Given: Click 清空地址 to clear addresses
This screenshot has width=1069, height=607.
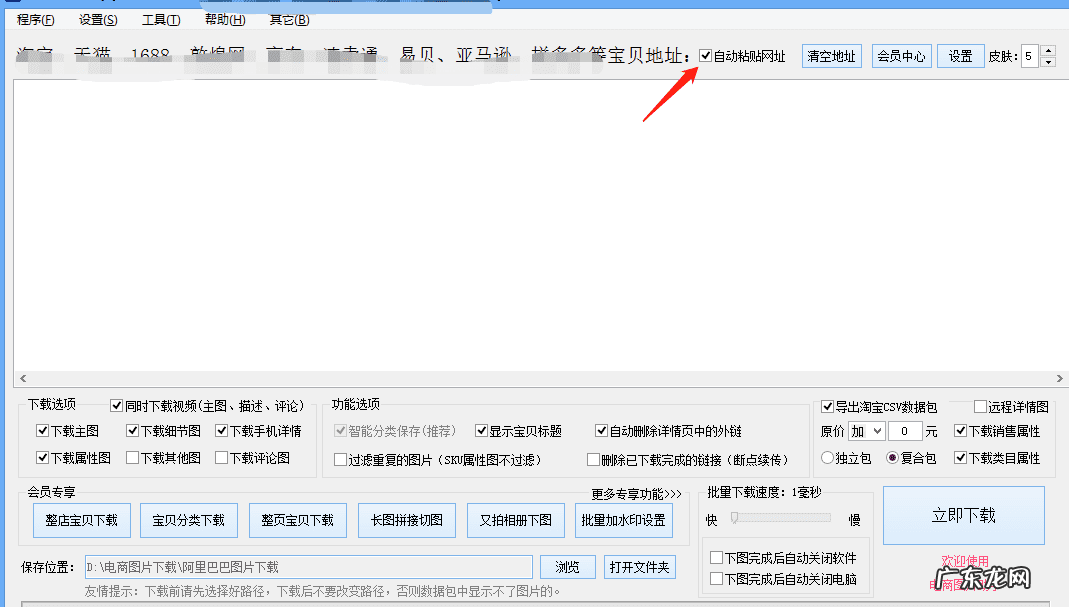Looking at the screenshot, I should [x=831, y=56].
